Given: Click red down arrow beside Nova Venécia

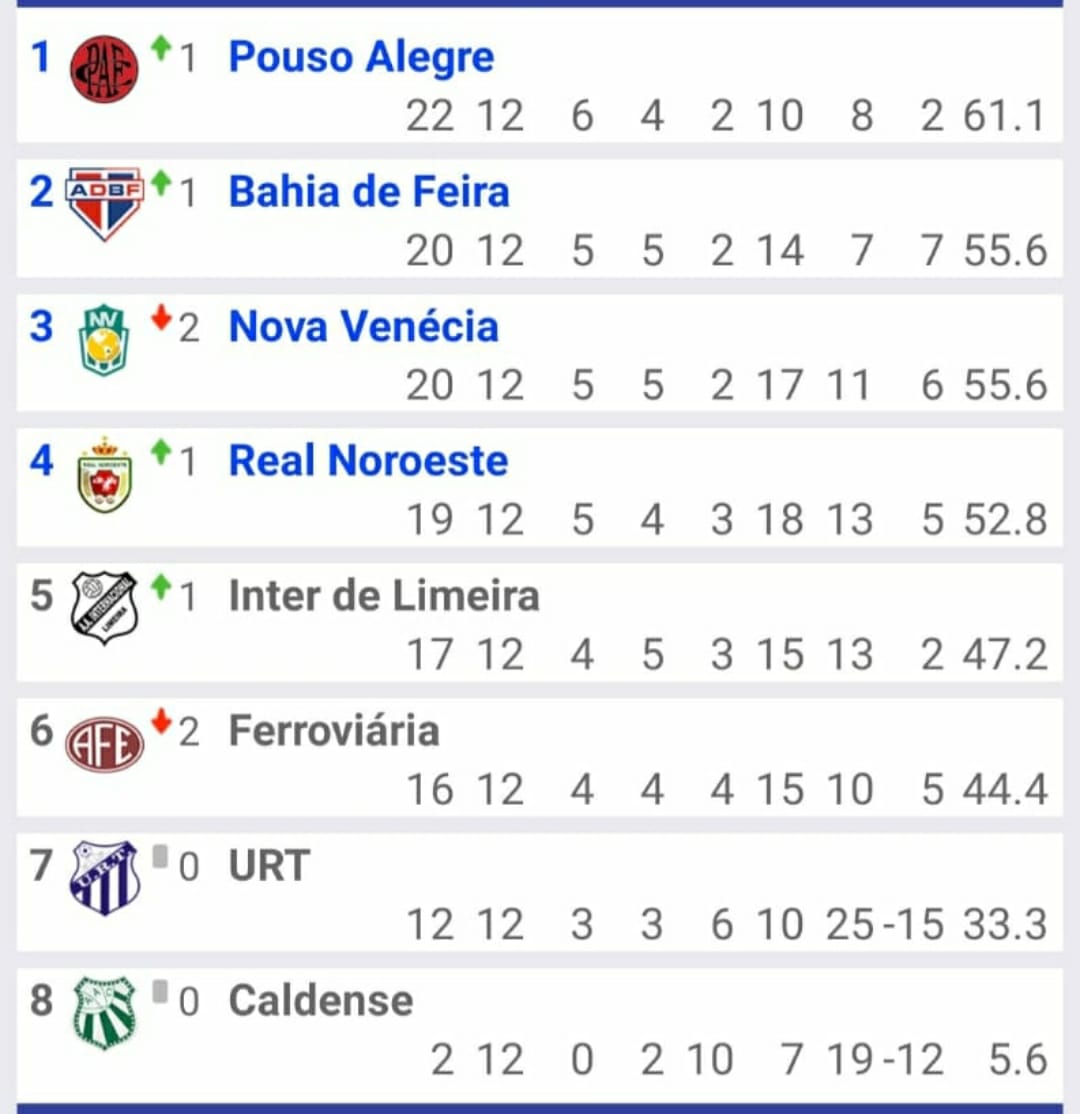Looking at the screenshot, I should [161, 318].
